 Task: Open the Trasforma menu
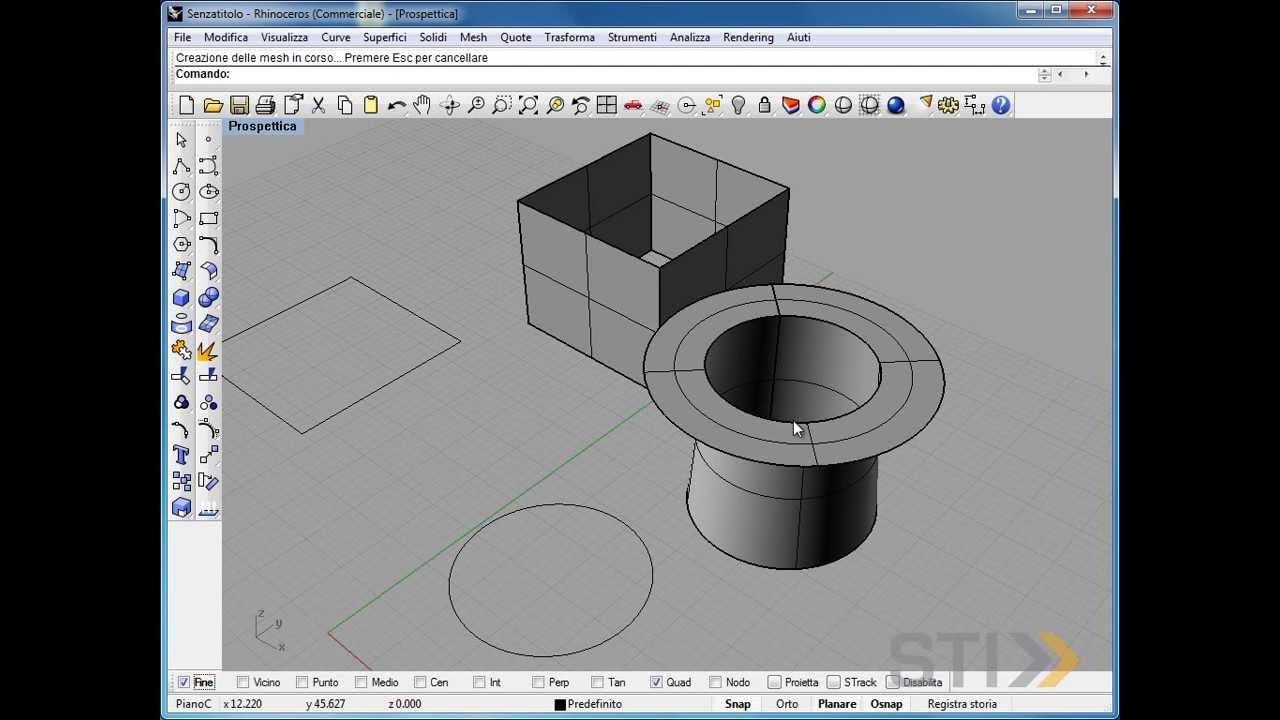570,37
